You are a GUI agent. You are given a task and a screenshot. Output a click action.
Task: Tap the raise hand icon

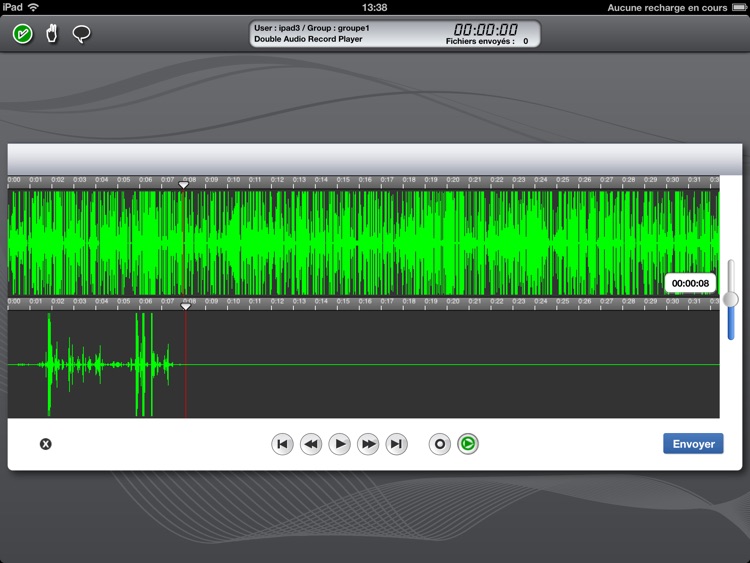(x=52, y=34)
